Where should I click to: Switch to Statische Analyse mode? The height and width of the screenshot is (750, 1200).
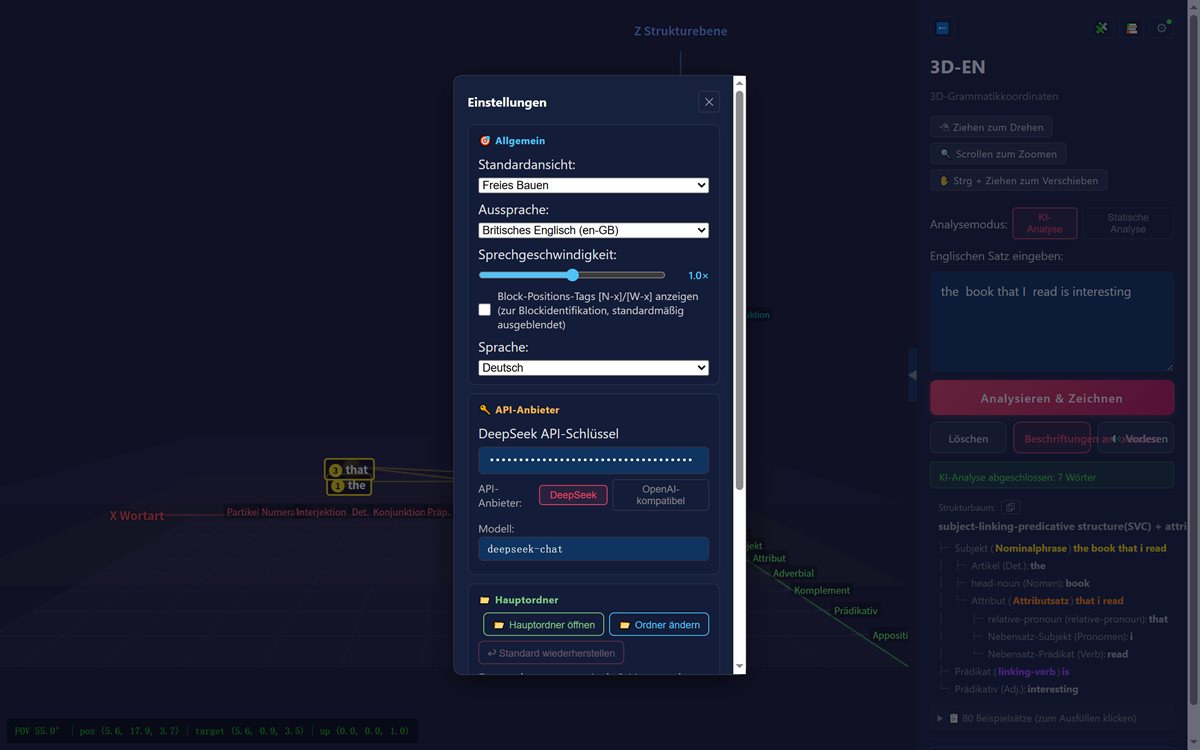click(x=1128, y=223)
